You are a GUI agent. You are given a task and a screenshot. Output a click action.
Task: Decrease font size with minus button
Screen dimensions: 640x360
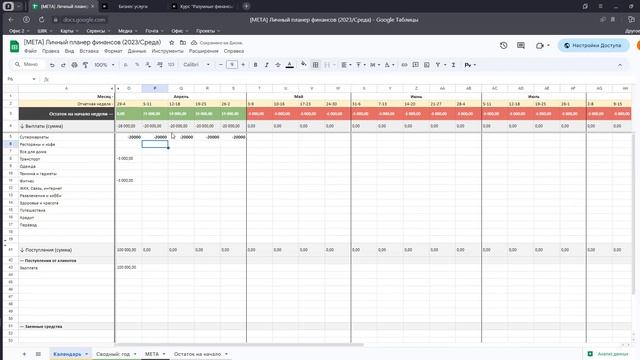(221, 65)
